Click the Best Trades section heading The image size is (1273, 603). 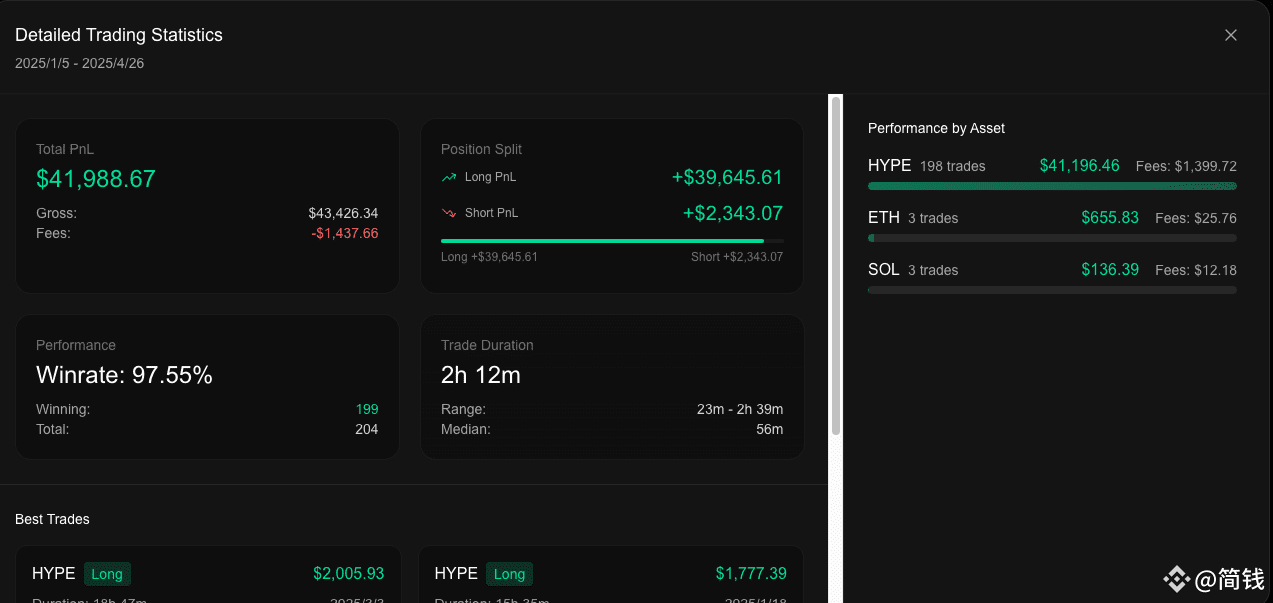coord(52,519)
